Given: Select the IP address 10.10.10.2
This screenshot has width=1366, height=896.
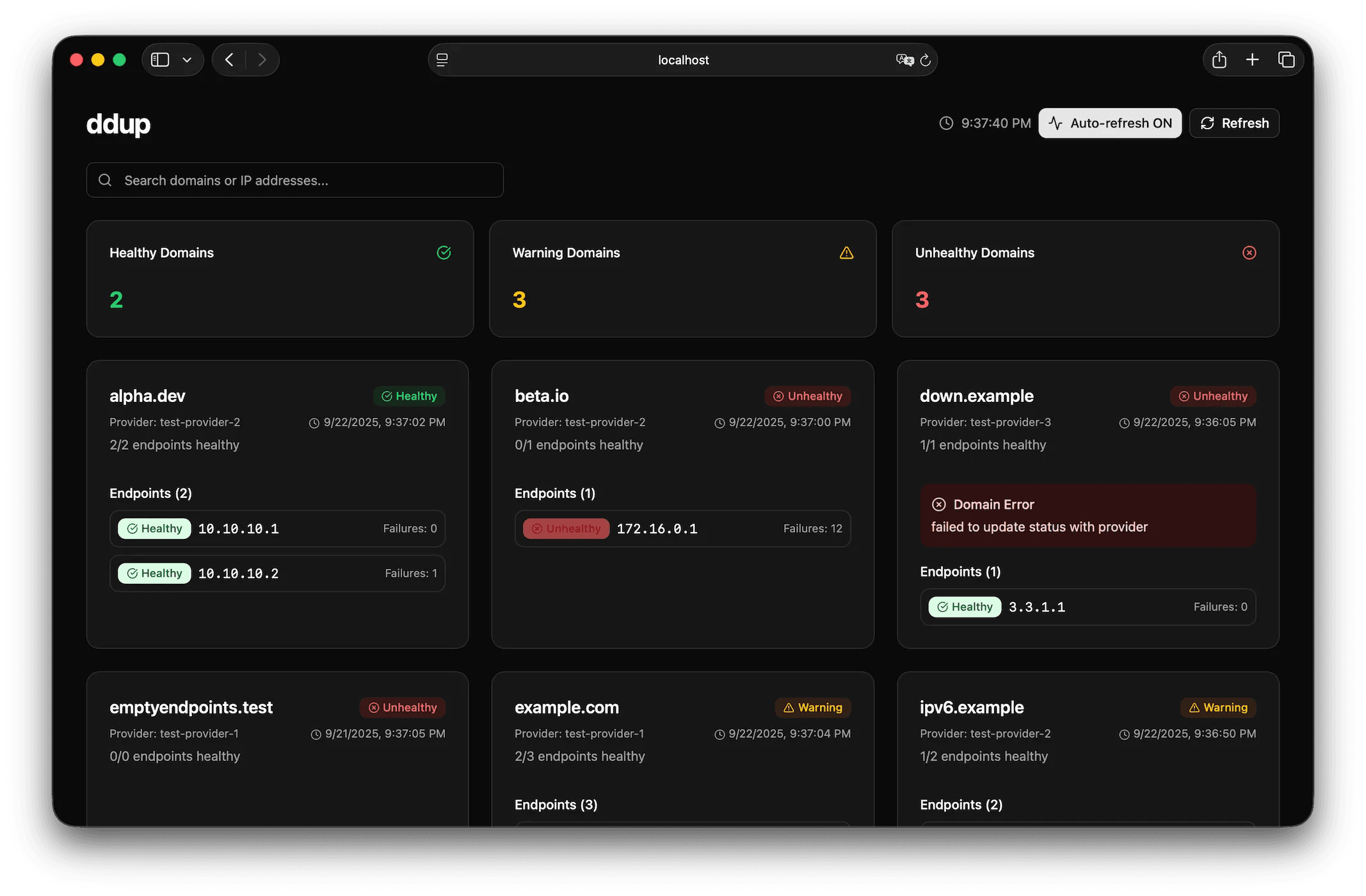Looking at the screenshot, I should (x=238, y=573).
